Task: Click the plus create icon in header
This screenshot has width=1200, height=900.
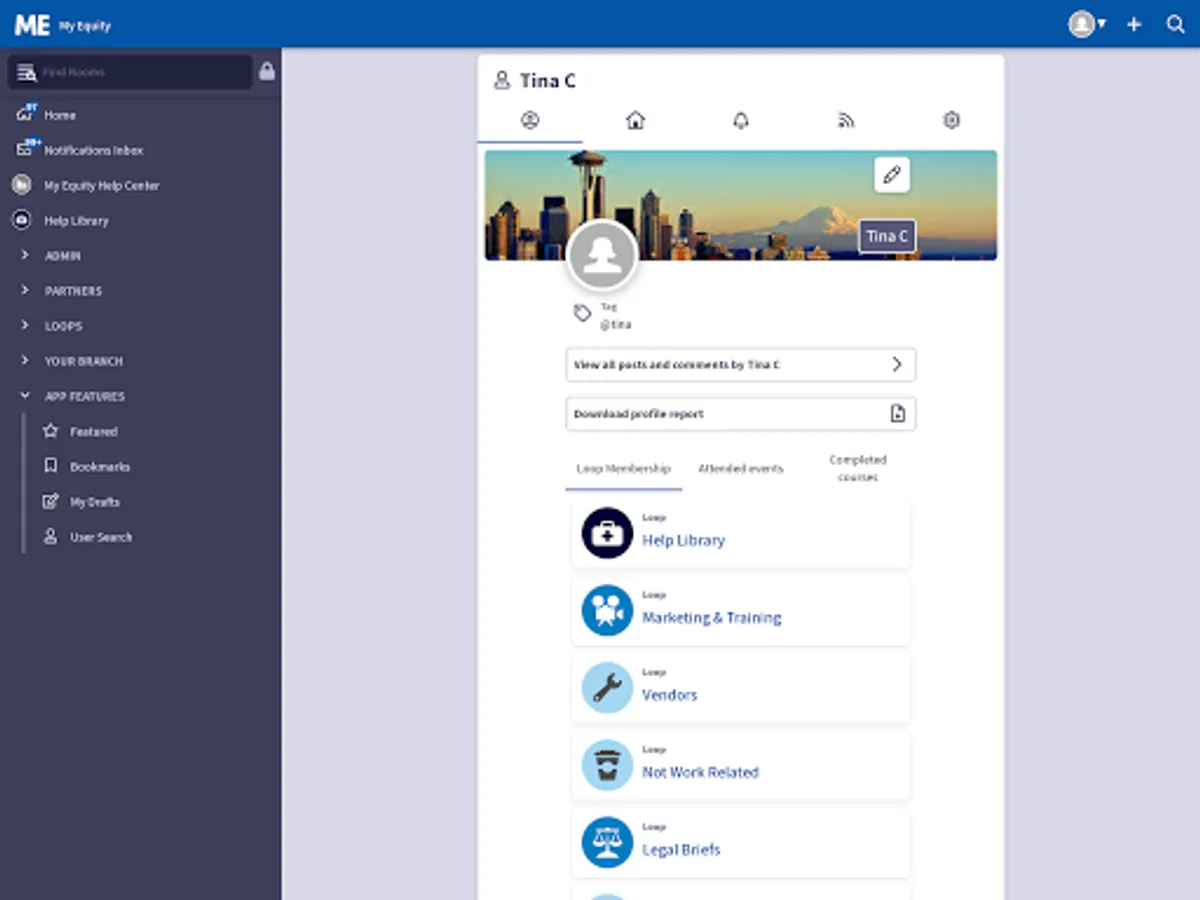Action: pos(1134,24)
